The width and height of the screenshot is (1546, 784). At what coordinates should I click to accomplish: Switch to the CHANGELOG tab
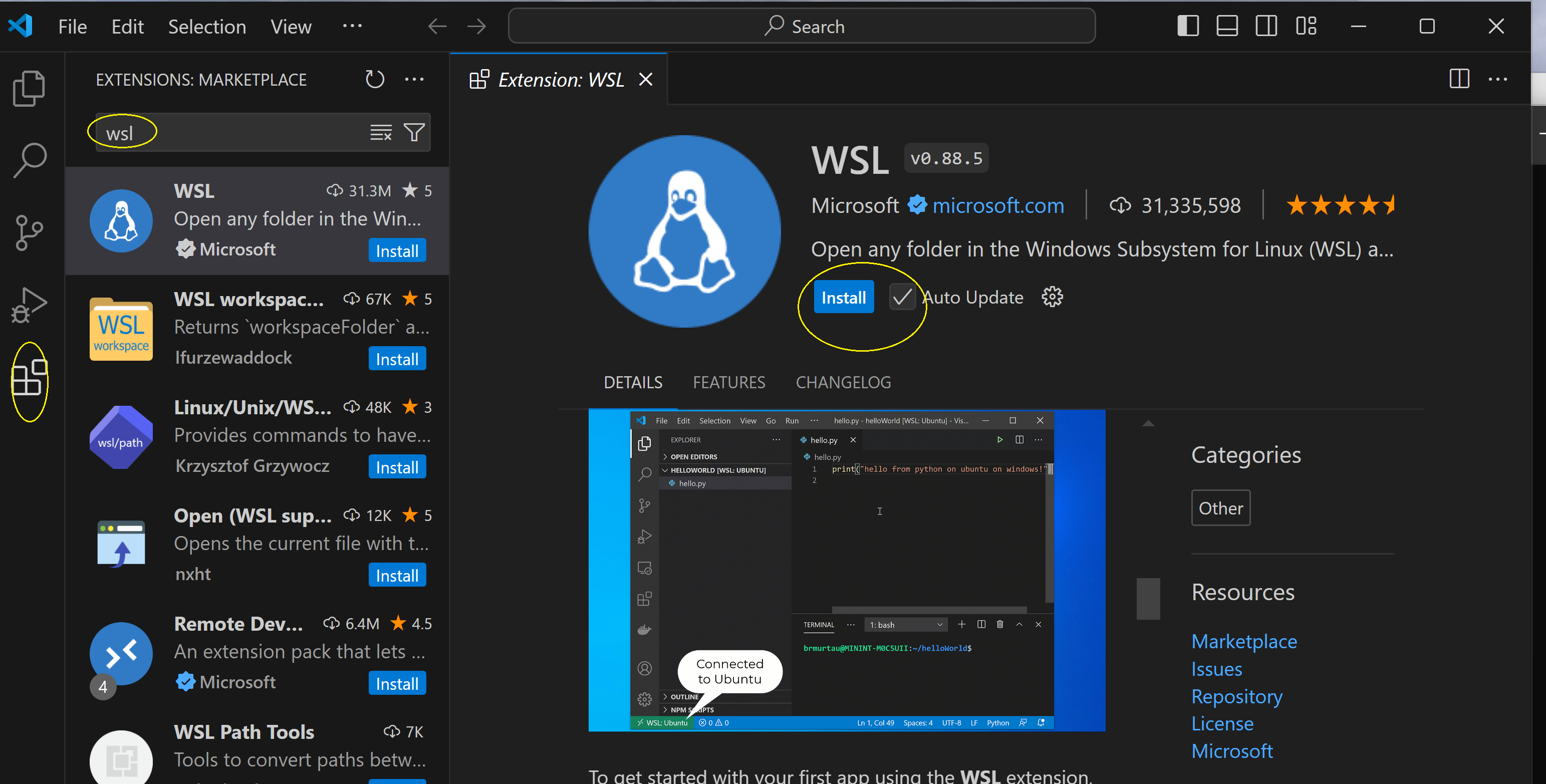click(x=843, y=382)
